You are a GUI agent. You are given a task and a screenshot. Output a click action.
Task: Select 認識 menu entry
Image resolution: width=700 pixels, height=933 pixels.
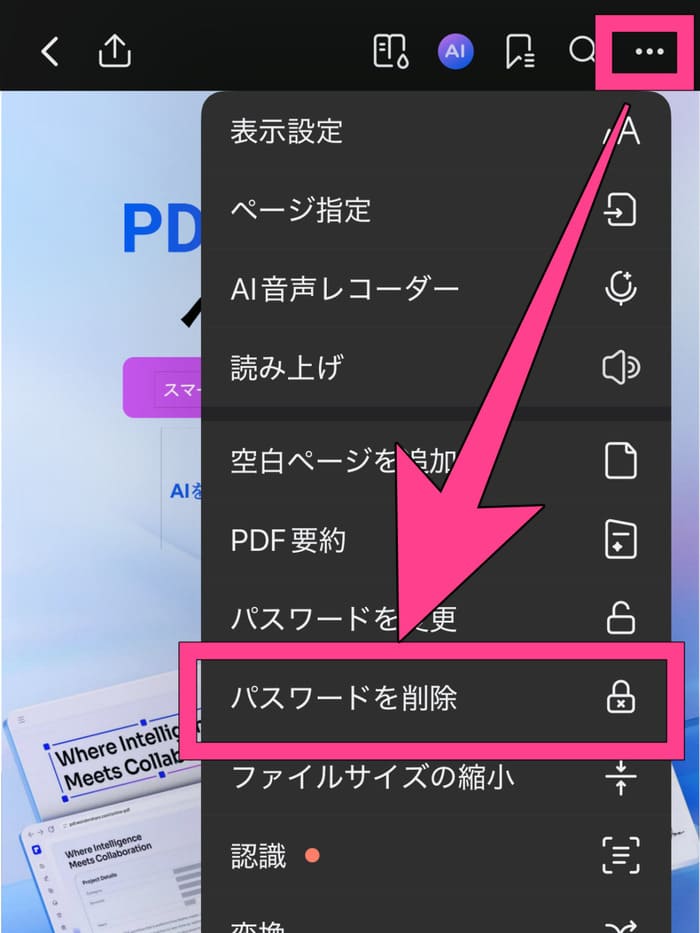[436, 855]
